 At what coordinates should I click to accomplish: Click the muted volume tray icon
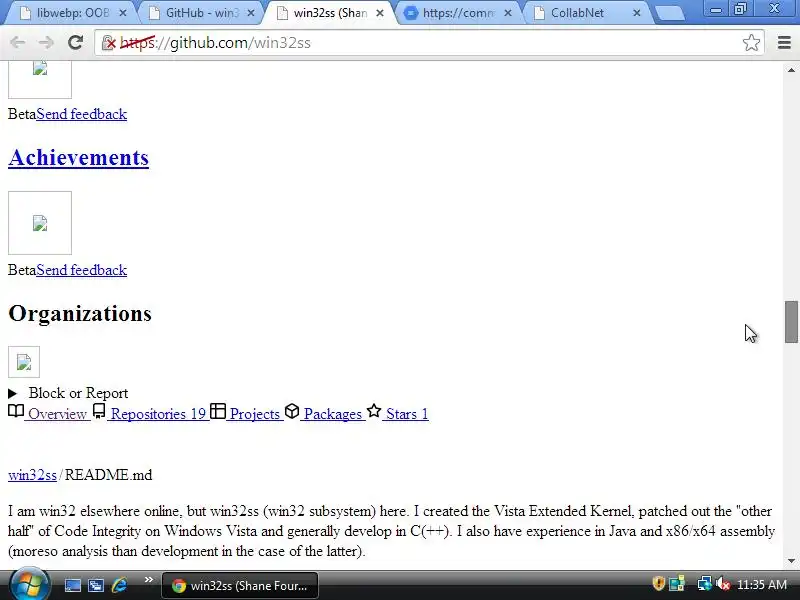pyautogui.click(x=722, y=584)
